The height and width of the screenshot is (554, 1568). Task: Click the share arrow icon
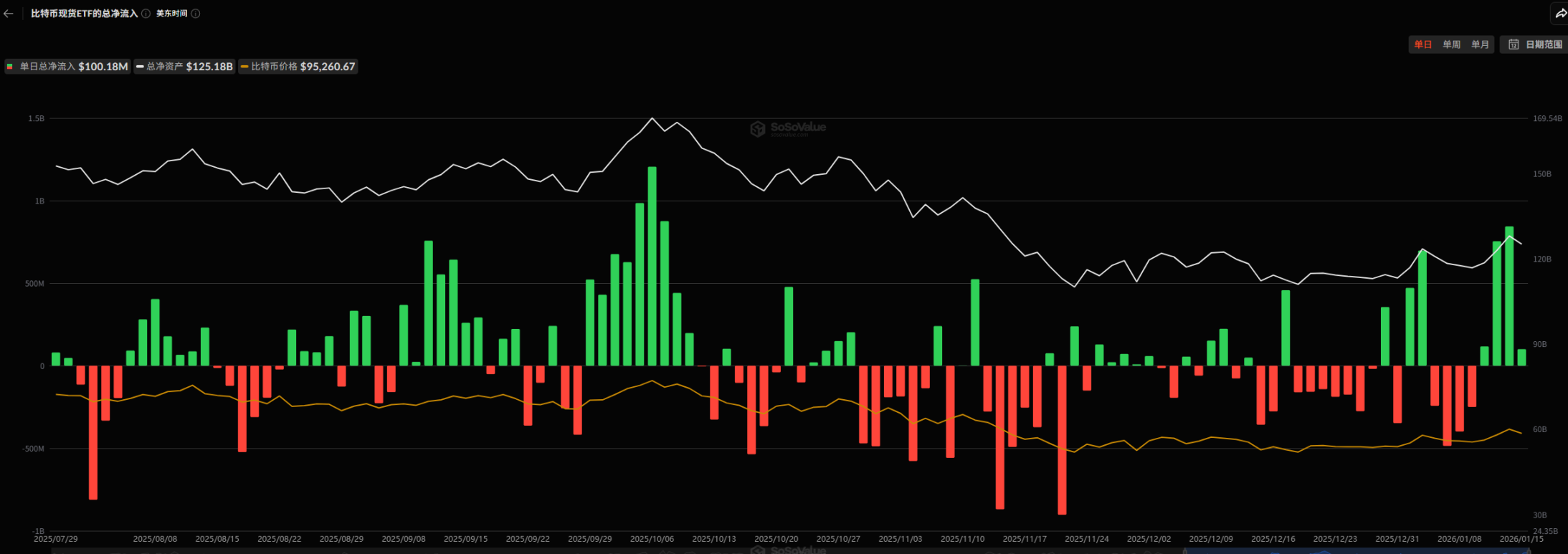pyautogui.click(x=1560, y=14)
